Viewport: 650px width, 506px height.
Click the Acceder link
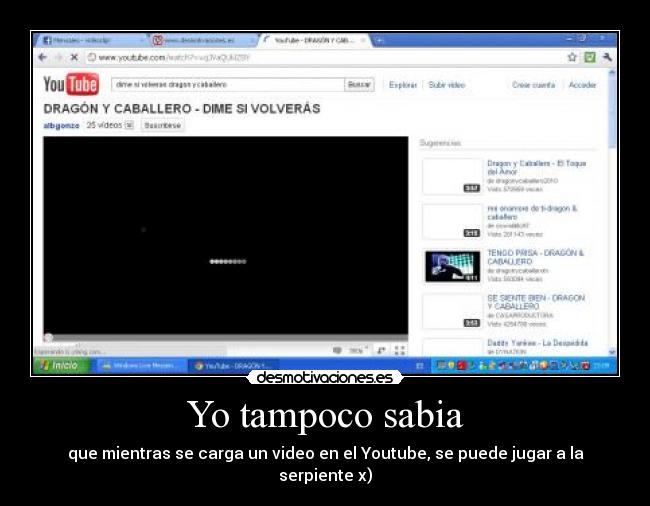pos(582,85)
